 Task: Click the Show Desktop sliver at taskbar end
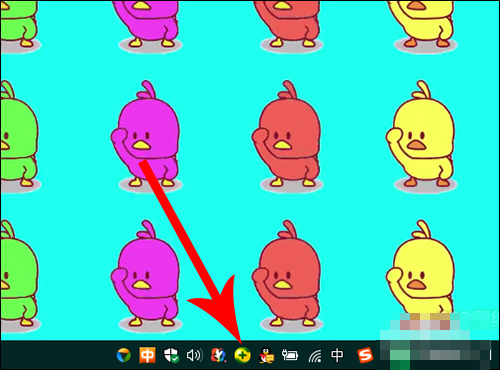tap(491, 355)
